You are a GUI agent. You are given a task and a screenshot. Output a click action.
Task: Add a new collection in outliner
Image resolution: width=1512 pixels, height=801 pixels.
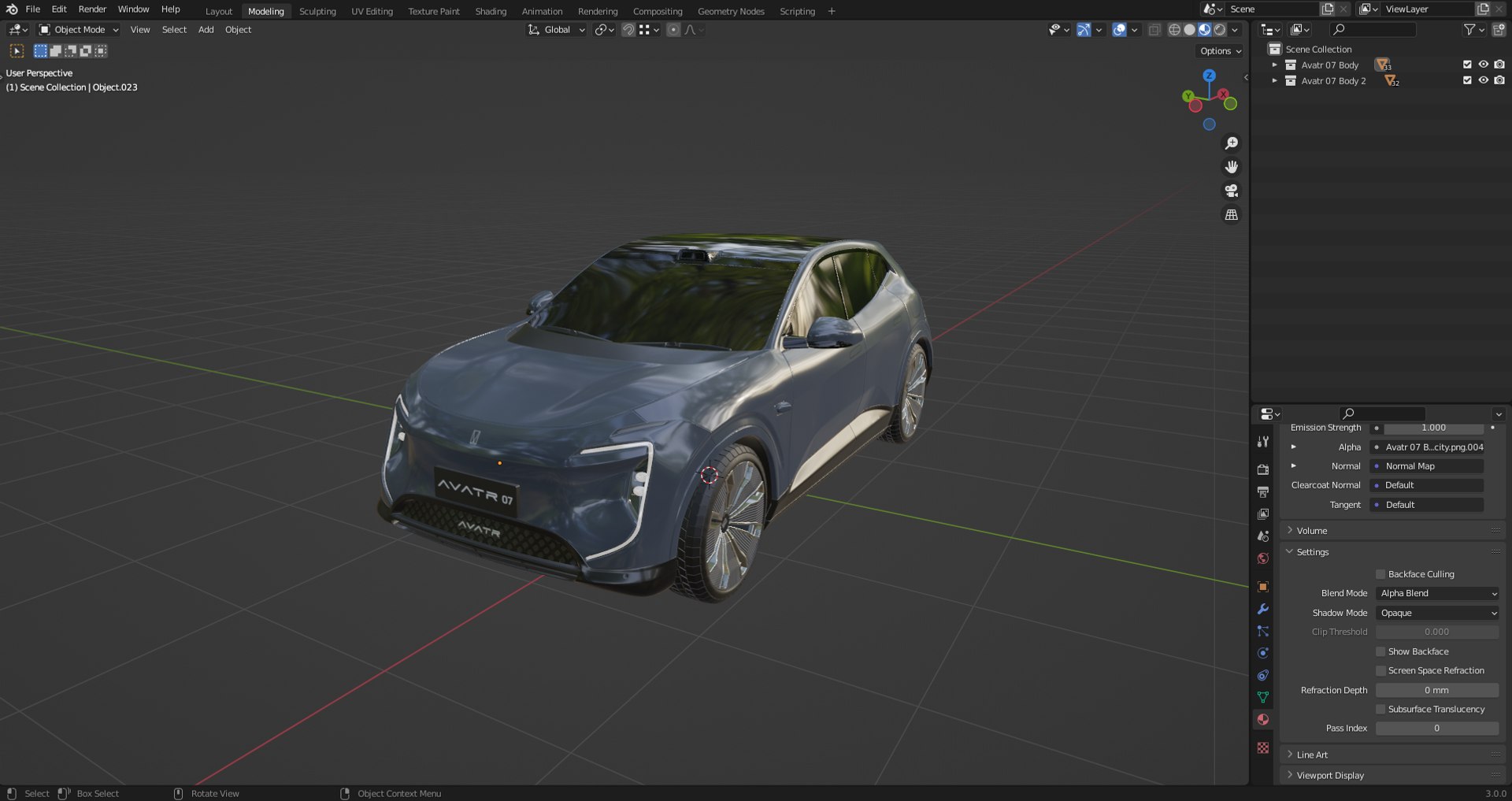1499,29
